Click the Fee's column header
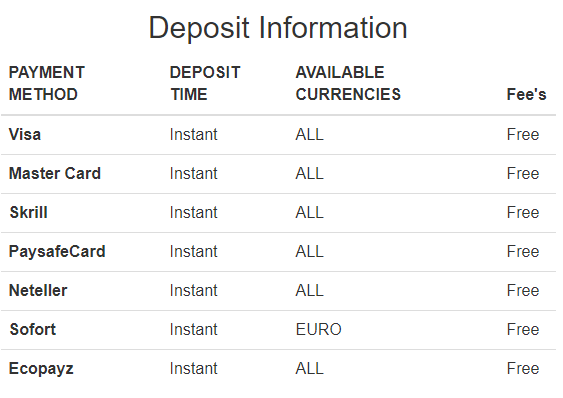The width and height of the screenshot is (563, 398). tap(526, 94)
